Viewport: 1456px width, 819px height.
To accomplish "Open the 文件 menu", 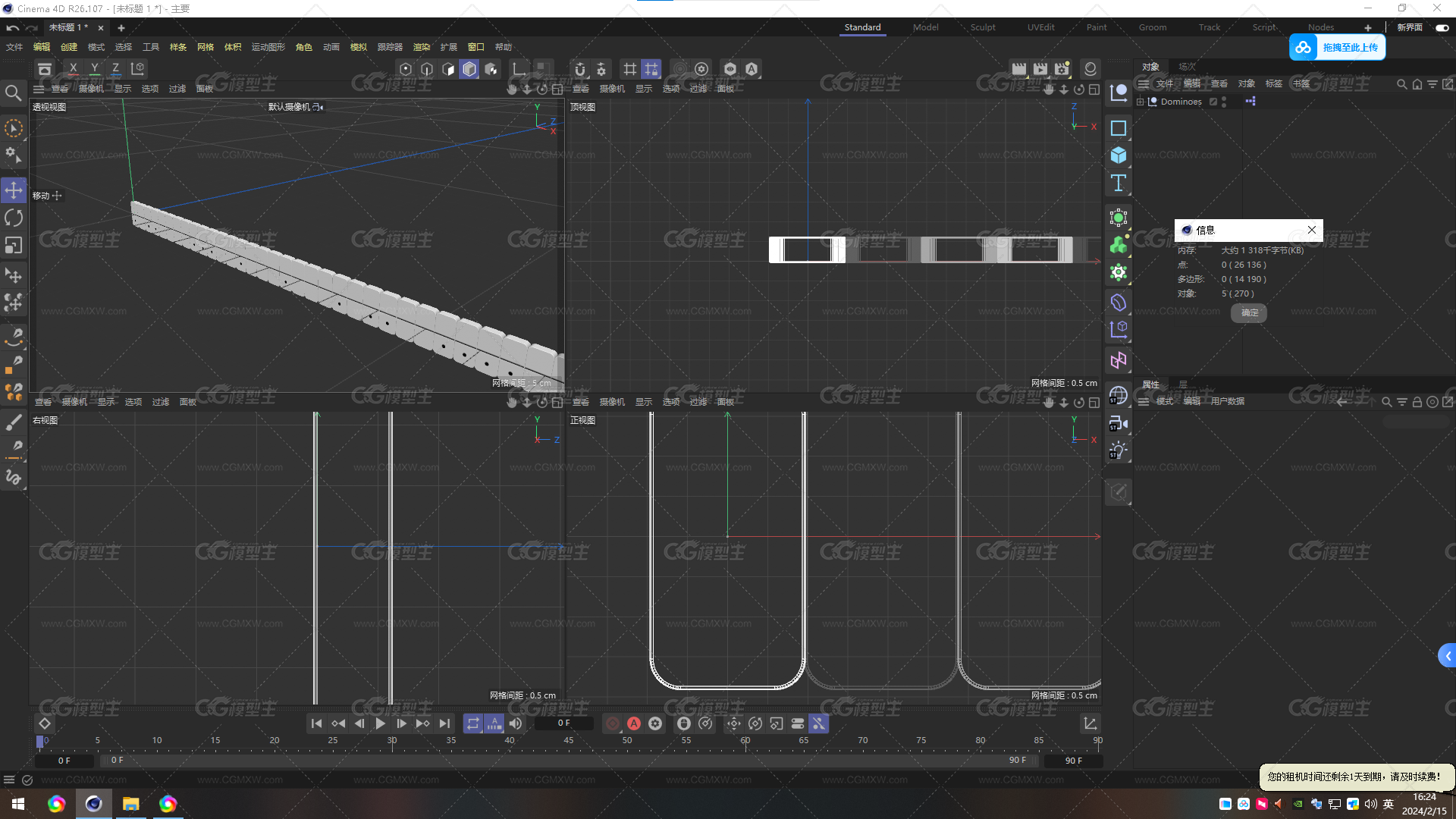I will point(14,47).
